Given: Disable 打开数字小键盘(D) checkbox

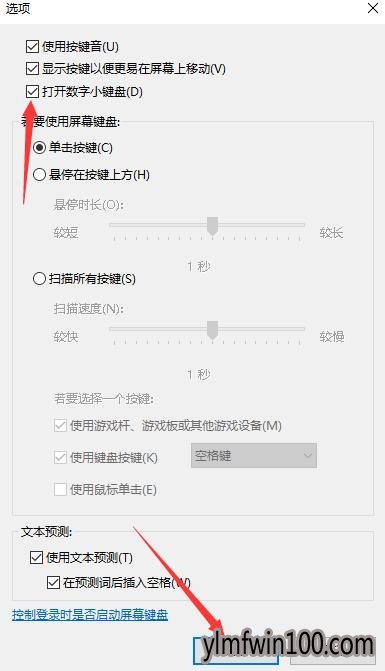Looking at the screenshot, I should pyautogui.click(x=33, y=92).
